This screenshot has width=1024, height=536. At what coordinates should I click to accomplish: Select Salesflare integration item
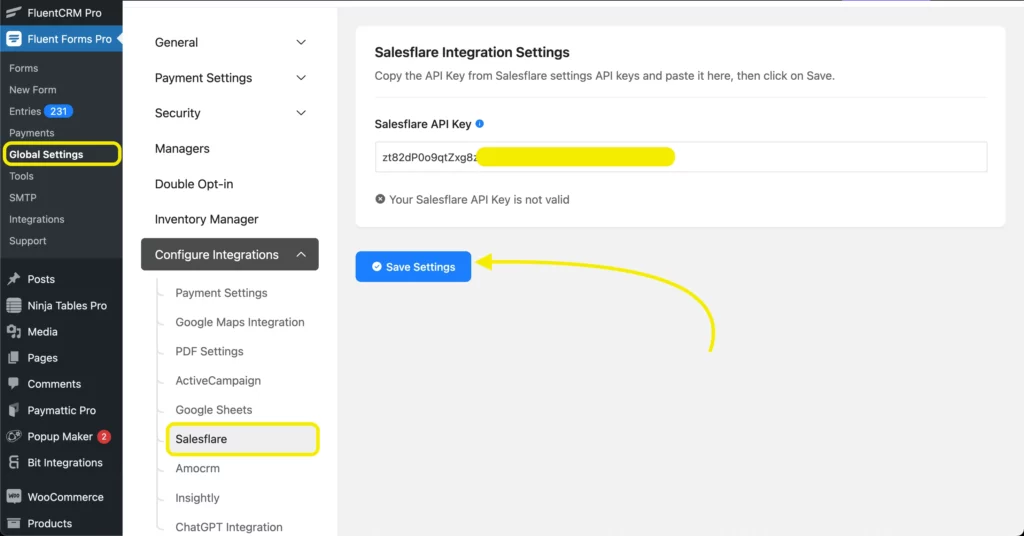(x=201, y=439)
